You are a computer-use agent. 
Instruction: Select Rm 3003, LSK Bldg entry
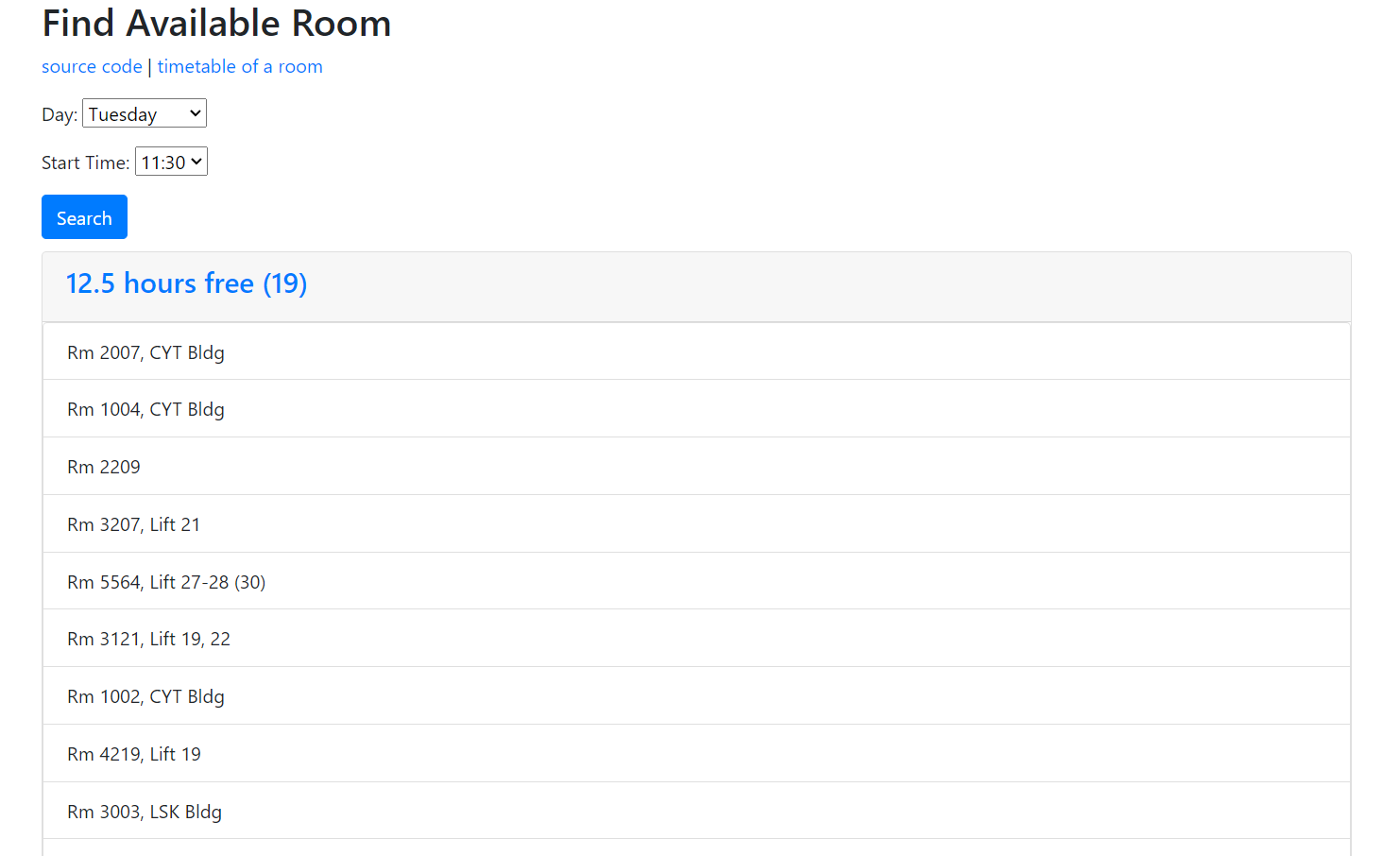point(145,812)
